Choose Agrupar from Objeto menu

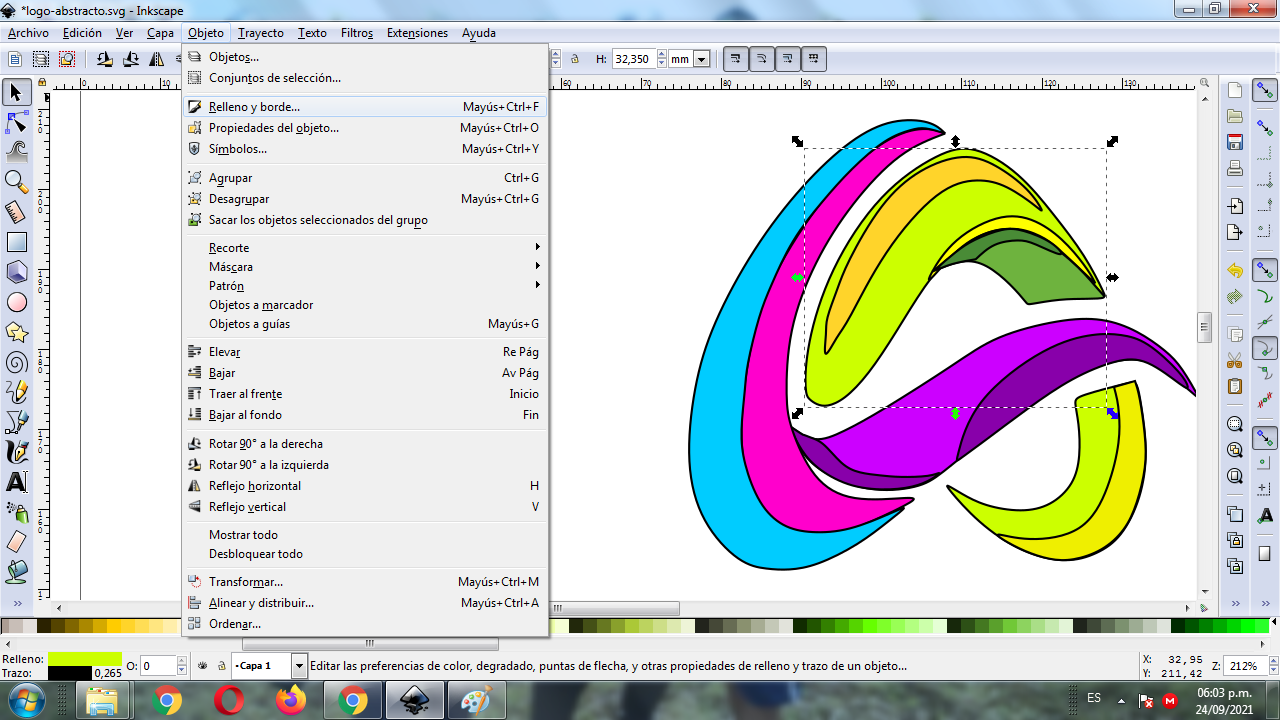[364, 178]
